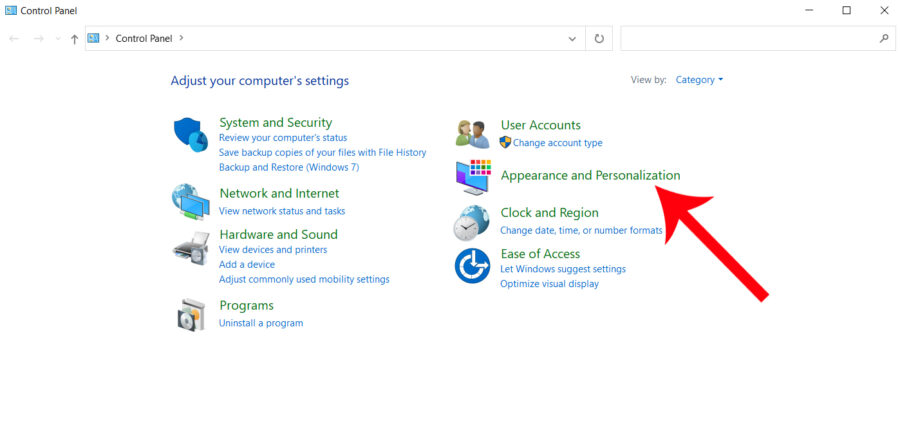This screenshot has width=900, height=421.
Task: Open the System and Security shield icon
Action: (191, 134)
